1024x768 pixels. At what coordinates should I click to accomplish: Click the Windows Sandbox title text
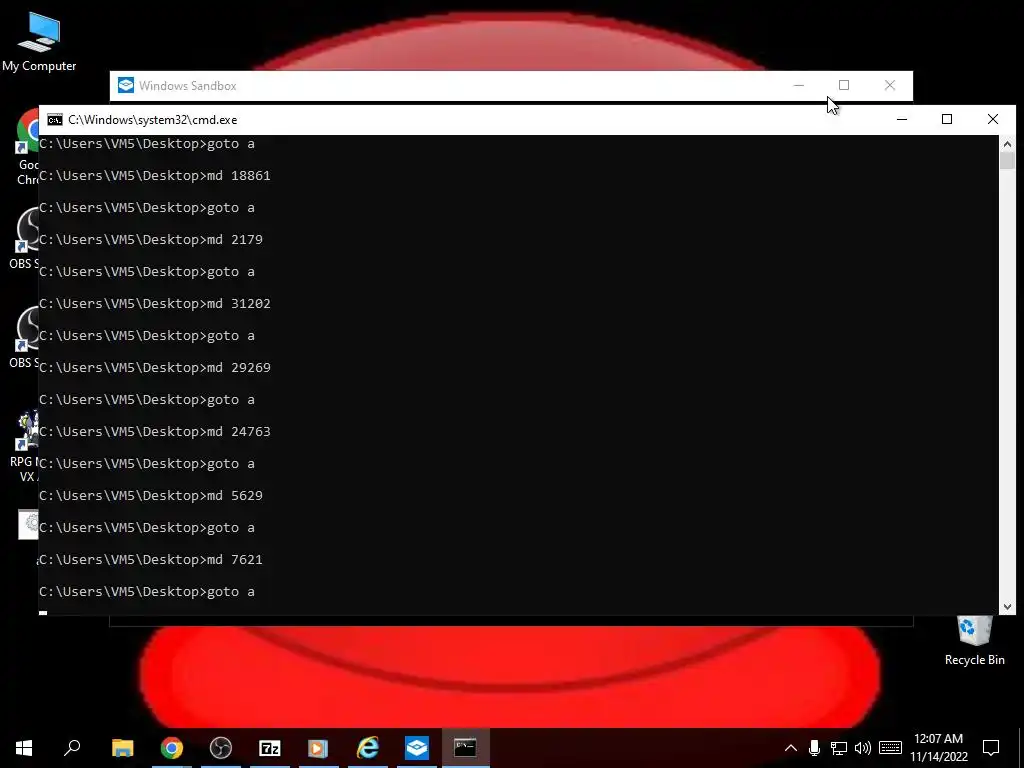[187, 86]
